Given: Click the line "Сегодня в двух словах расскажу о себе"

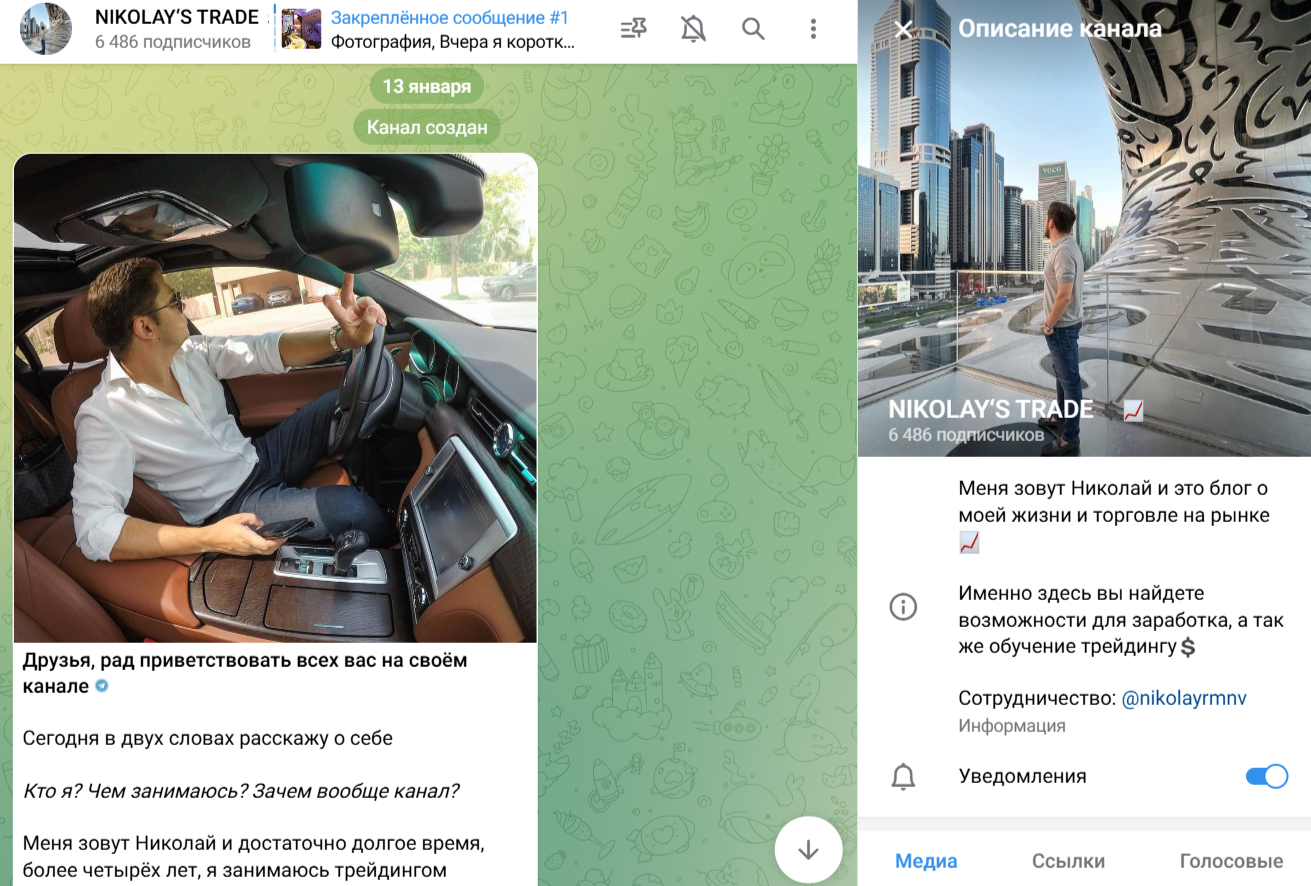Looking at the screenshot, I should [x=208, y=739].
